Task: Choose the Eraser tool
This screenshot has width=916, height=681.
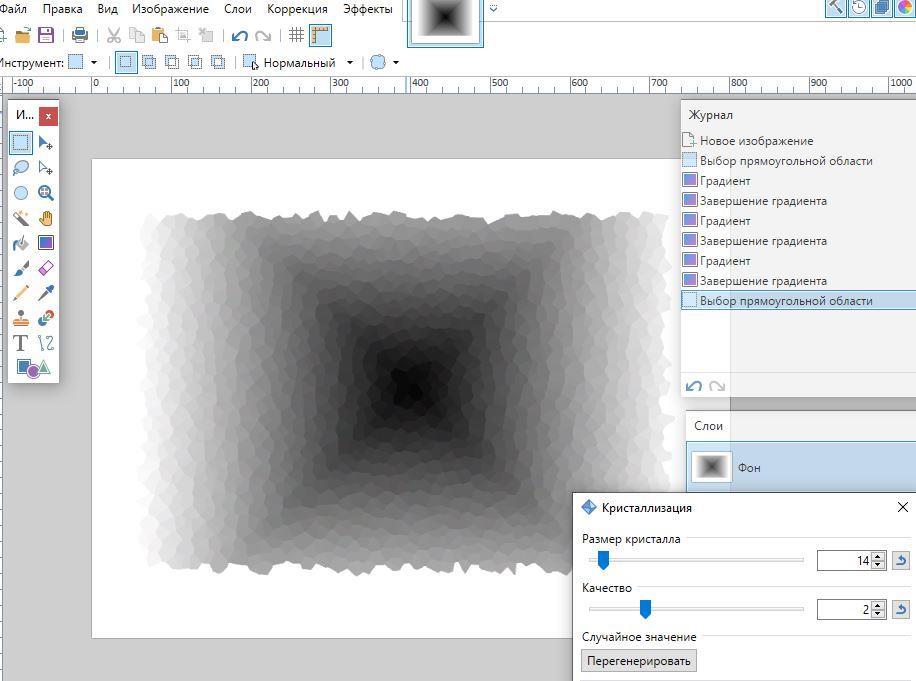Action: click(46, 268)
